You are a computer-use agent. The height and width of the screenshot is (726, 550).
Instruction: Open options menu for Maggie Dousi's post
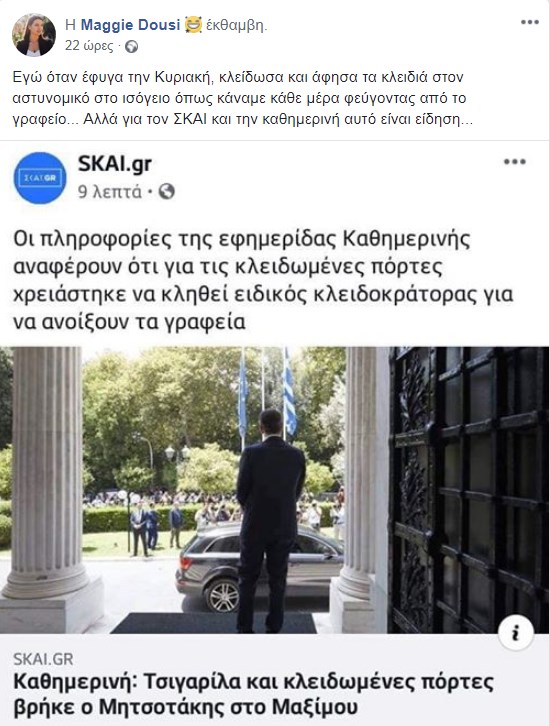[x=530, y=22]
